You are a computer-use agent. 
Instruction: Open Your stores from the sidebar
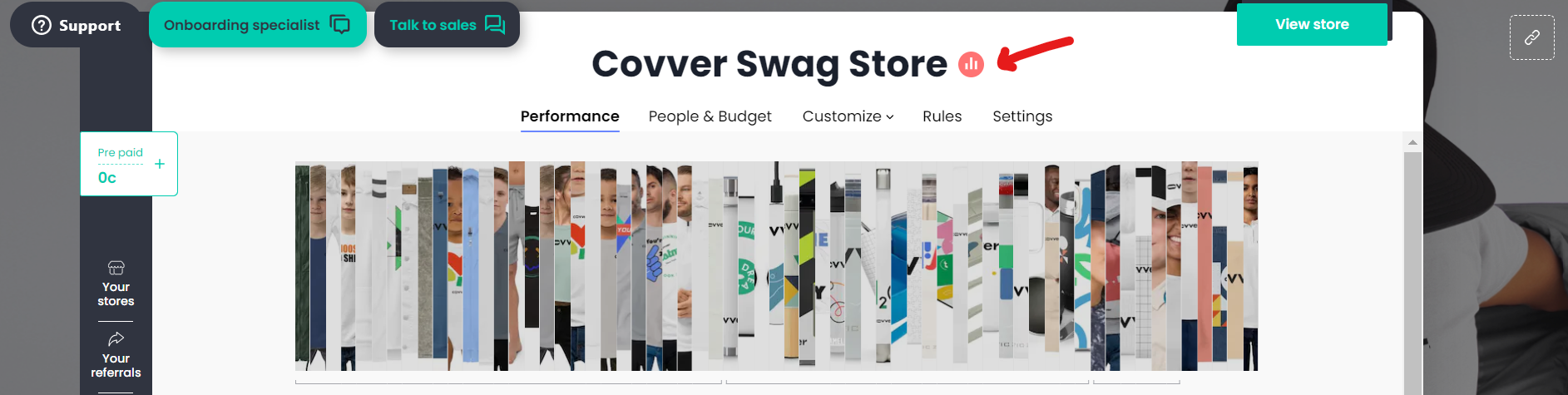(x=116, y=284)
